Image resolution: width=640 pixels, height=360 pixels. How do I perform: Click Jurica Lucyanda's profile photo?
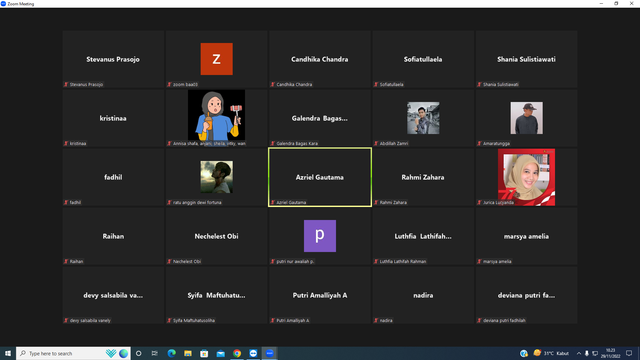pos(526,177)
